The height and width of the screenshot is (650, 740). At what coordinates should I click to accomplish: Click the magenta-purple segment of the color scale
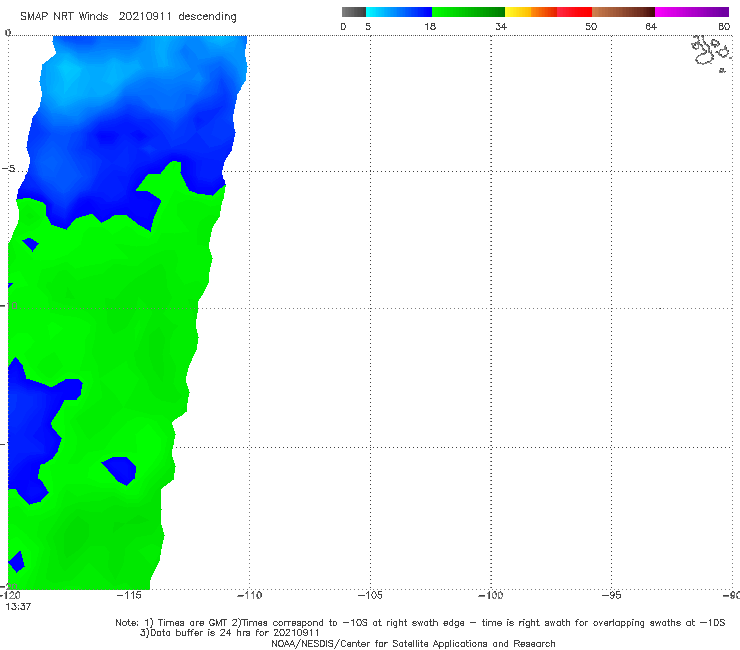pos(692,12)
